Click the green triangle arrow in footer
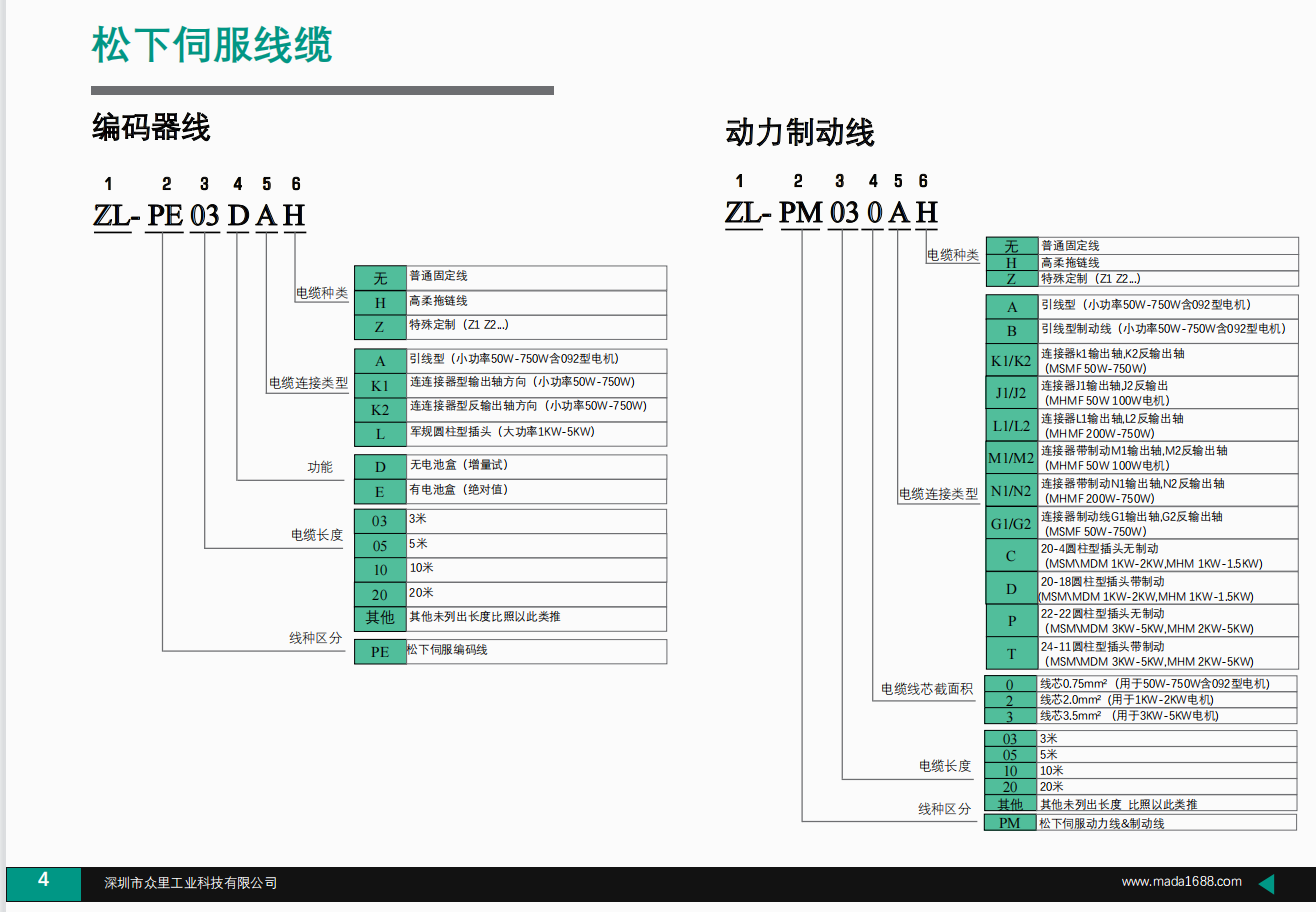This screenshot has height=912, width=1316. 1266,883
